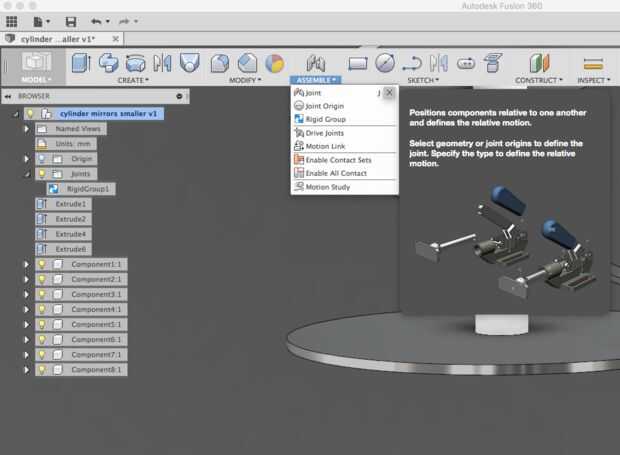Close the cylinder ...aller v1 tab
Image resolution: width=620 pixels, height=455 pixels.
115,39
